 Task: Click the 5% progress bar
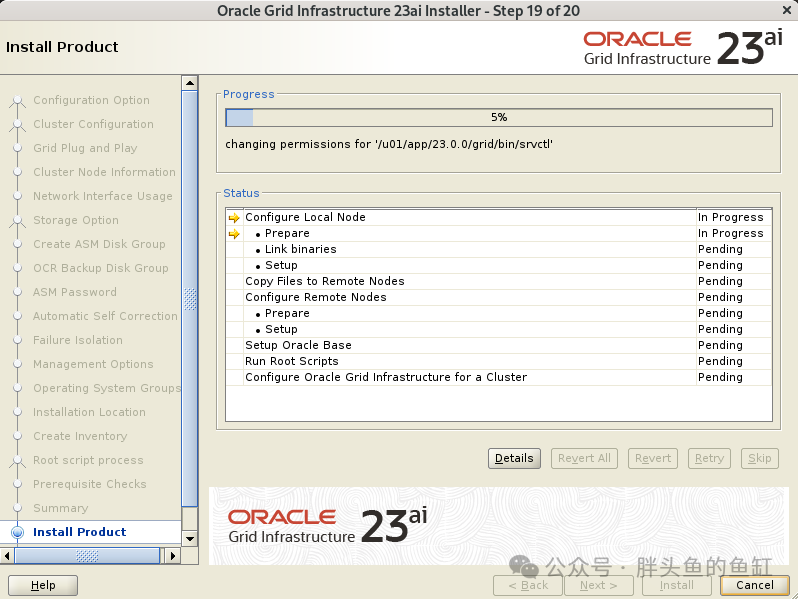click(x=499, y=118)
